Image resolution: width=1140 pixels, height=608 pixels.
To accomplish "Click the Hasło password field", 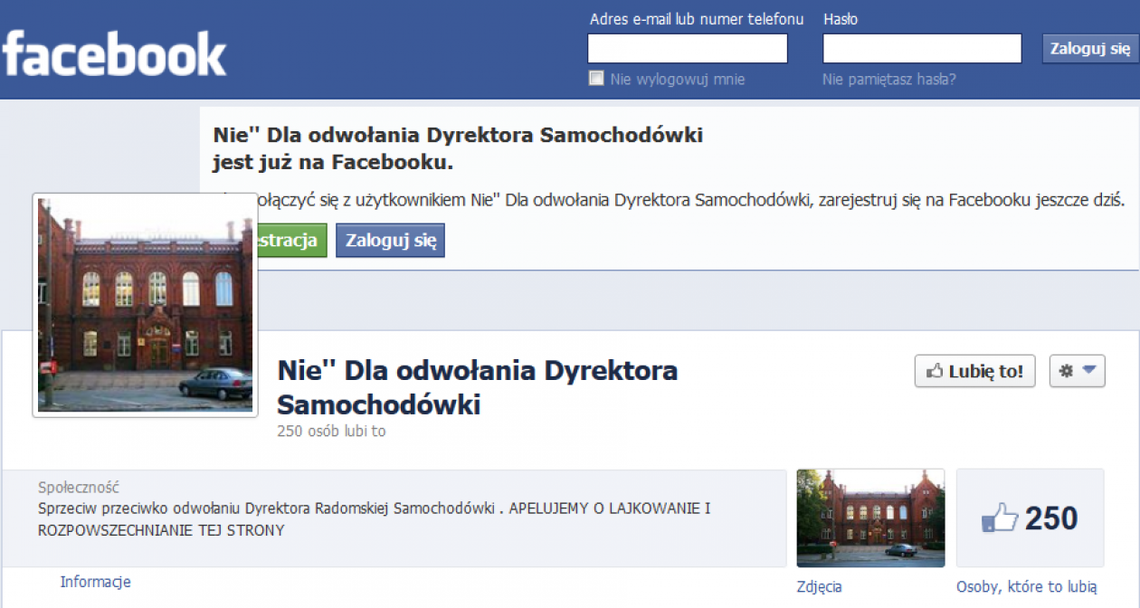I will click(921, 48).
